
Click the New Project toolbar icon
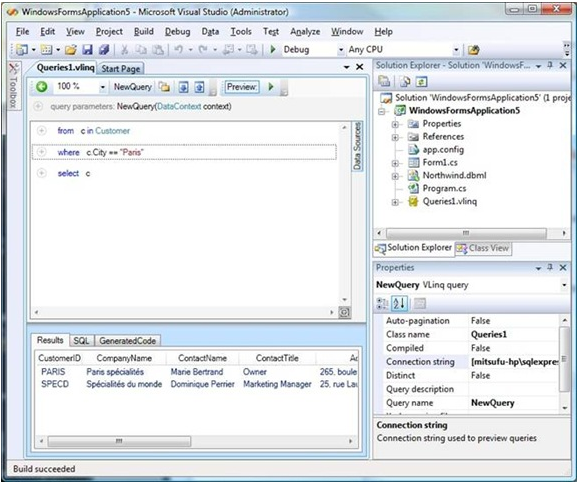pyautogui.click(x=22, y=50)
